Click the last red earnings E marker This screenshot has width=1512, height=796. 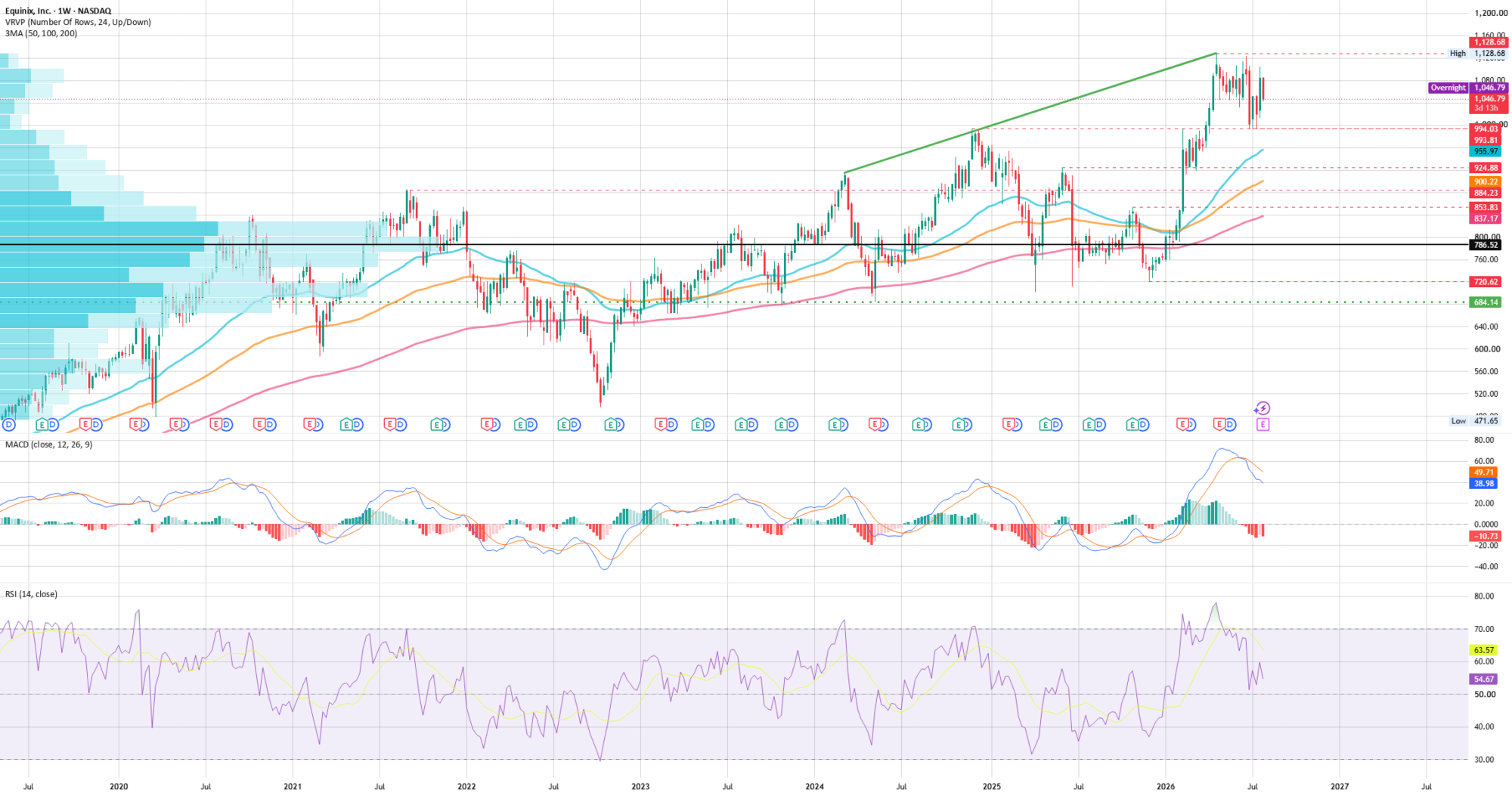point(1219,425)
